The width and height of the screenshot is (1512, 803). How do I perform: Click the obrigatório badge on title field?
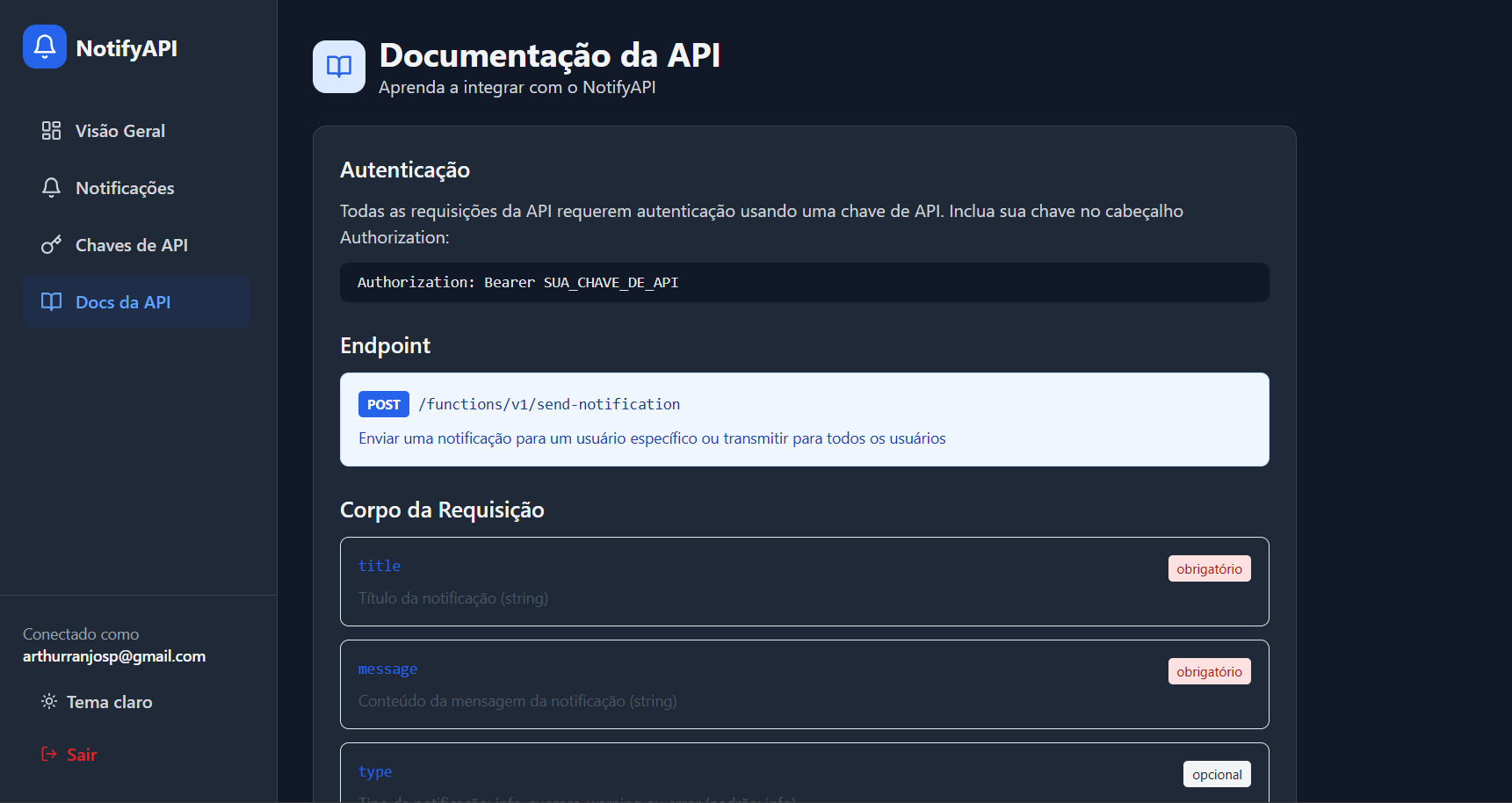tap(1209, 568)
